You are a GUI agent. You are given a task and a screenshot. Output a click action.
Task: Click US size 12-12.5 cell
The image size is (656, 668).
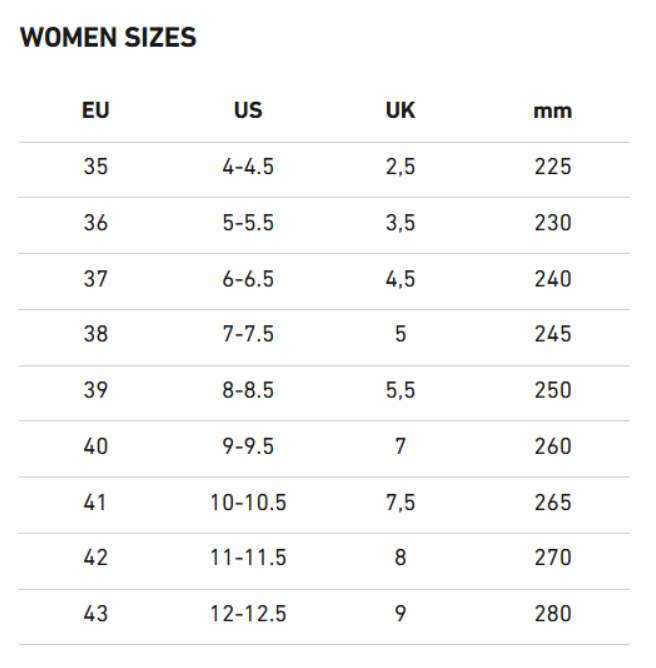point(248,613)
